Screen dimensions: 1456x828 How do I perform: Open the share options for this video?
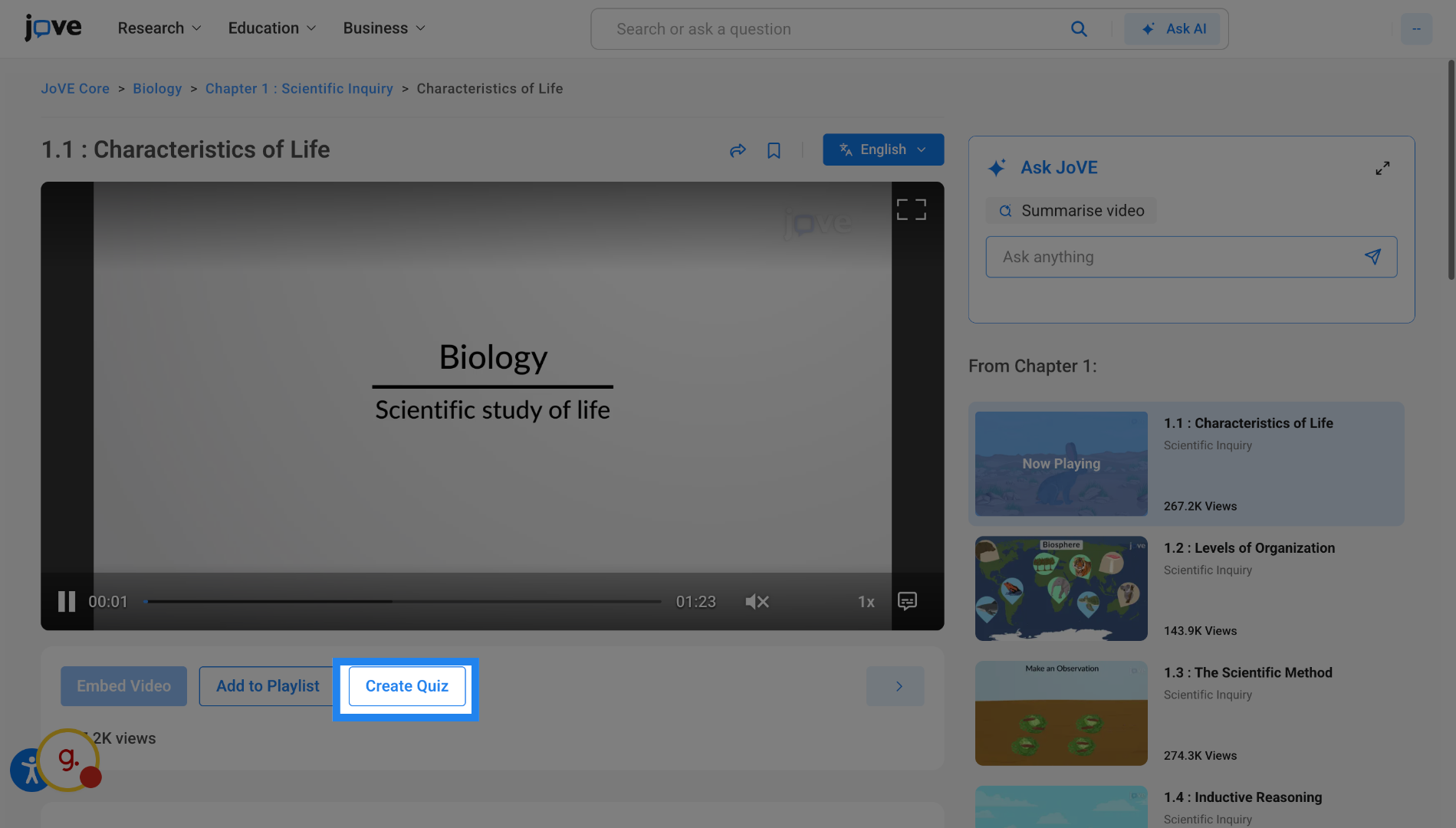tap(737, 149)
